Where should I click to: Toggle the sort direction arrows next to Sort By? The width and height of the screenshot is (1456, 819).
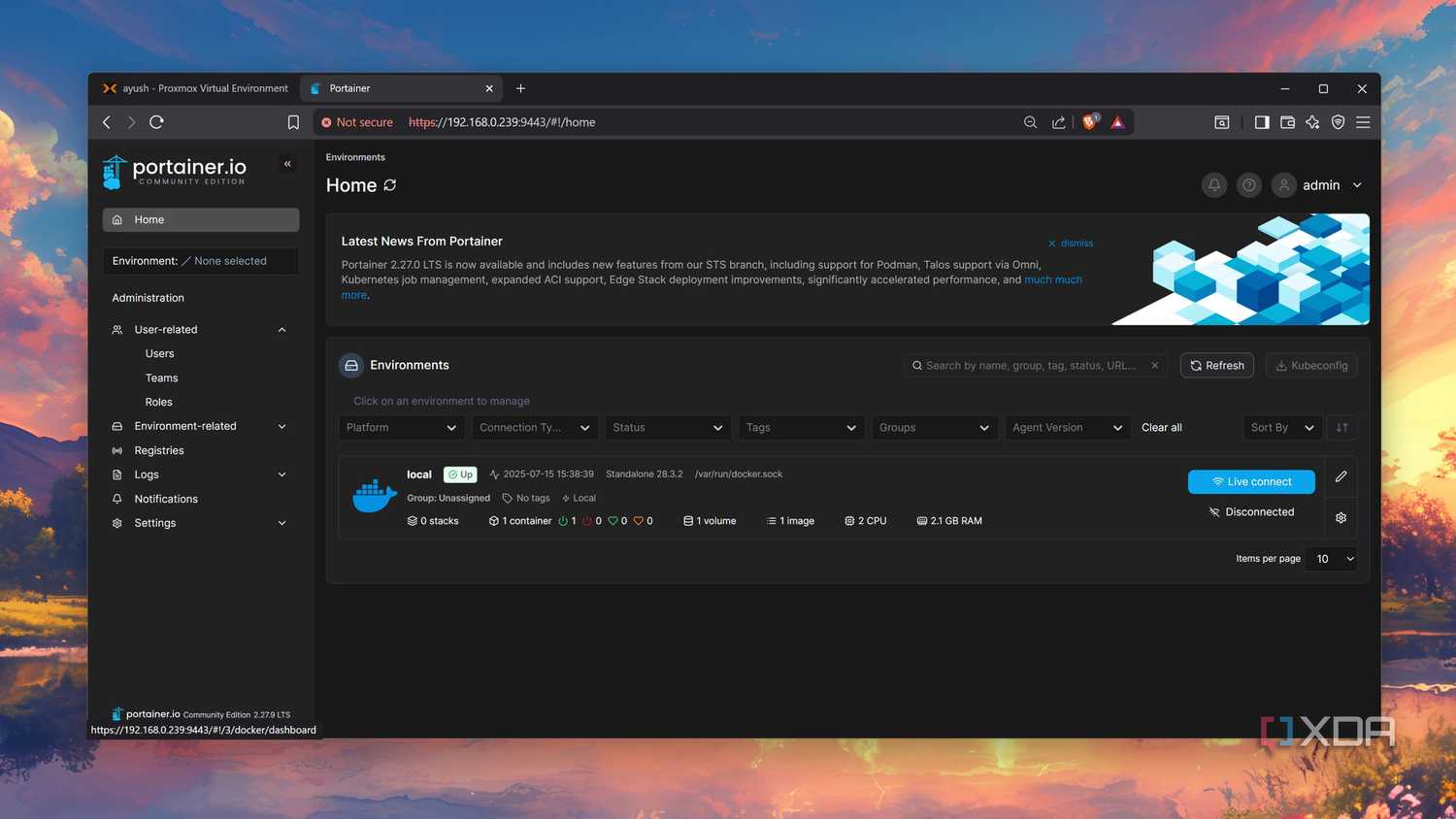click(1341, 427)
